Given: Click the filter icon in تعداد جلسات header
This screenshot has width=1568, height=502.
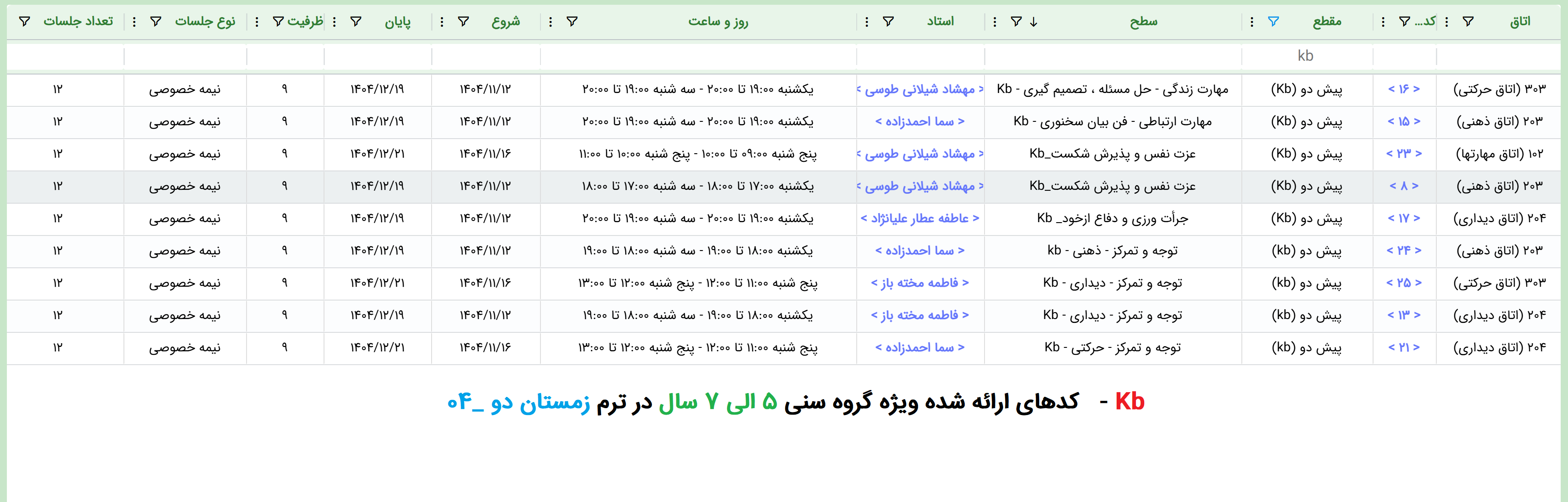Looking at the screenshot, I should (25, 22).
